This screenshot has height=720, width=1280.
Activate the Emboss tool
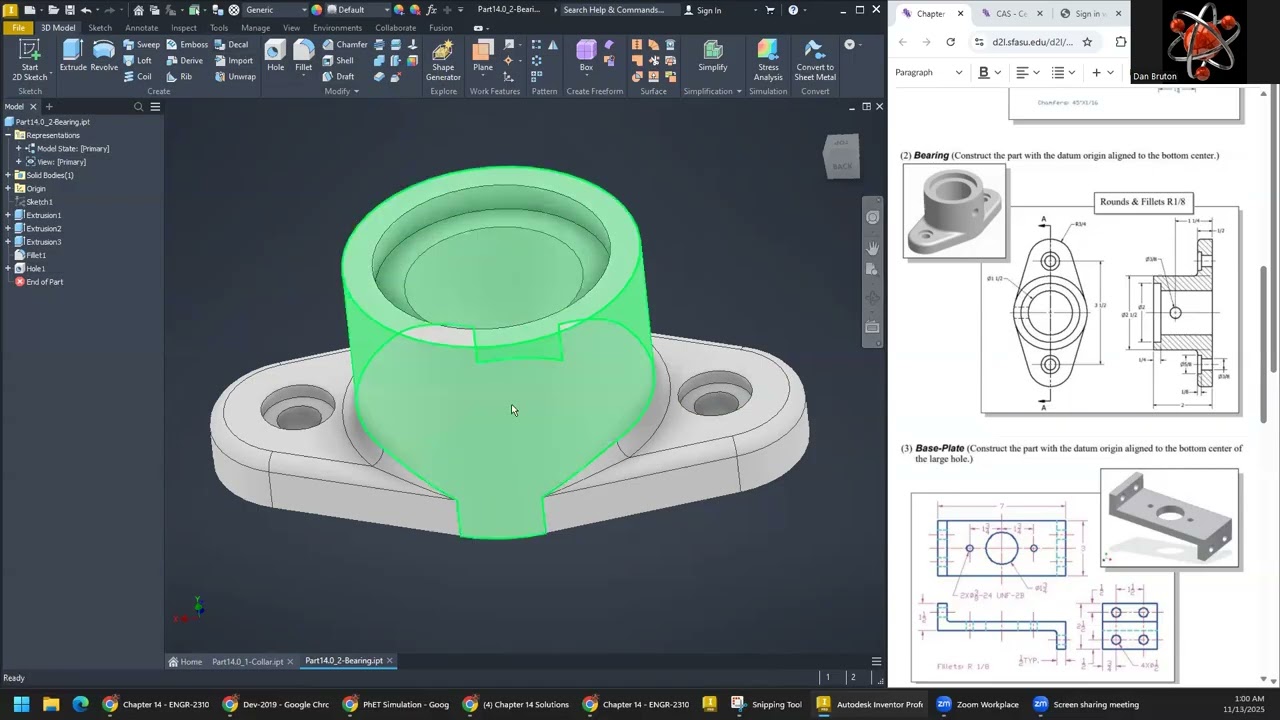pyautogui.click(x=187, y=45)
